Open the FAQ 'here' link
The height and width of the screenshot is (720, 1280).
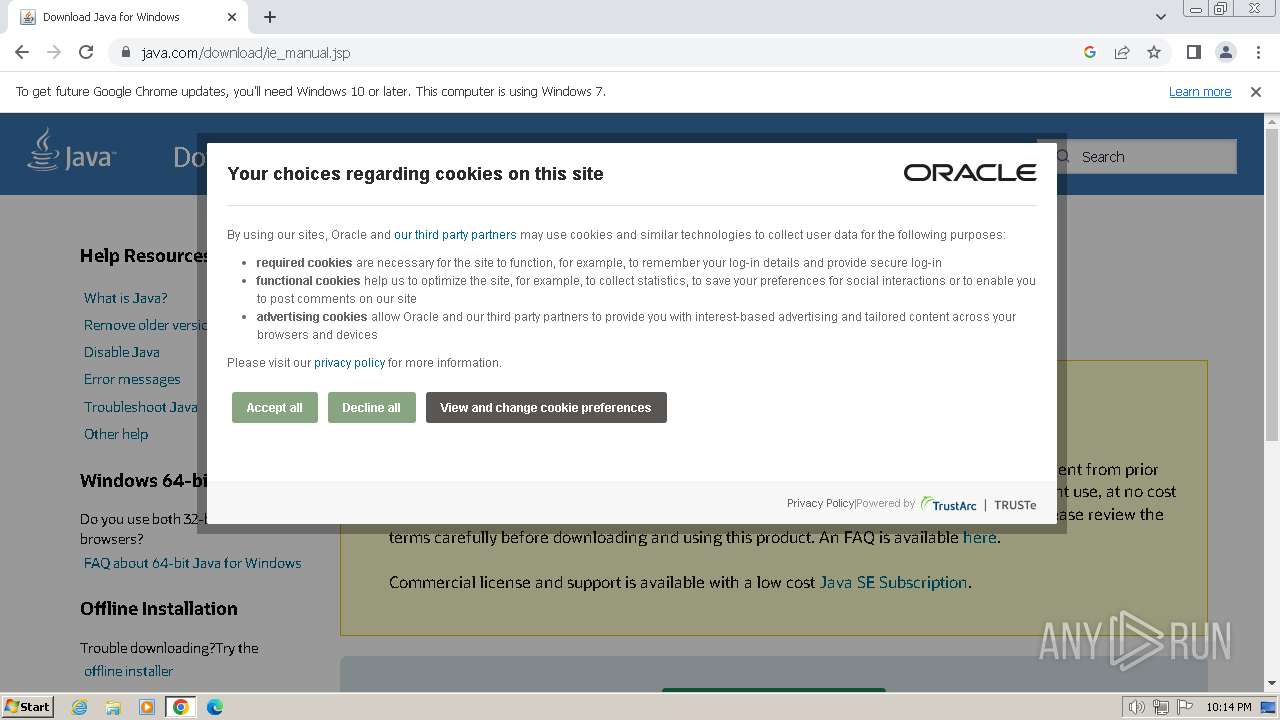pos(979,537)
